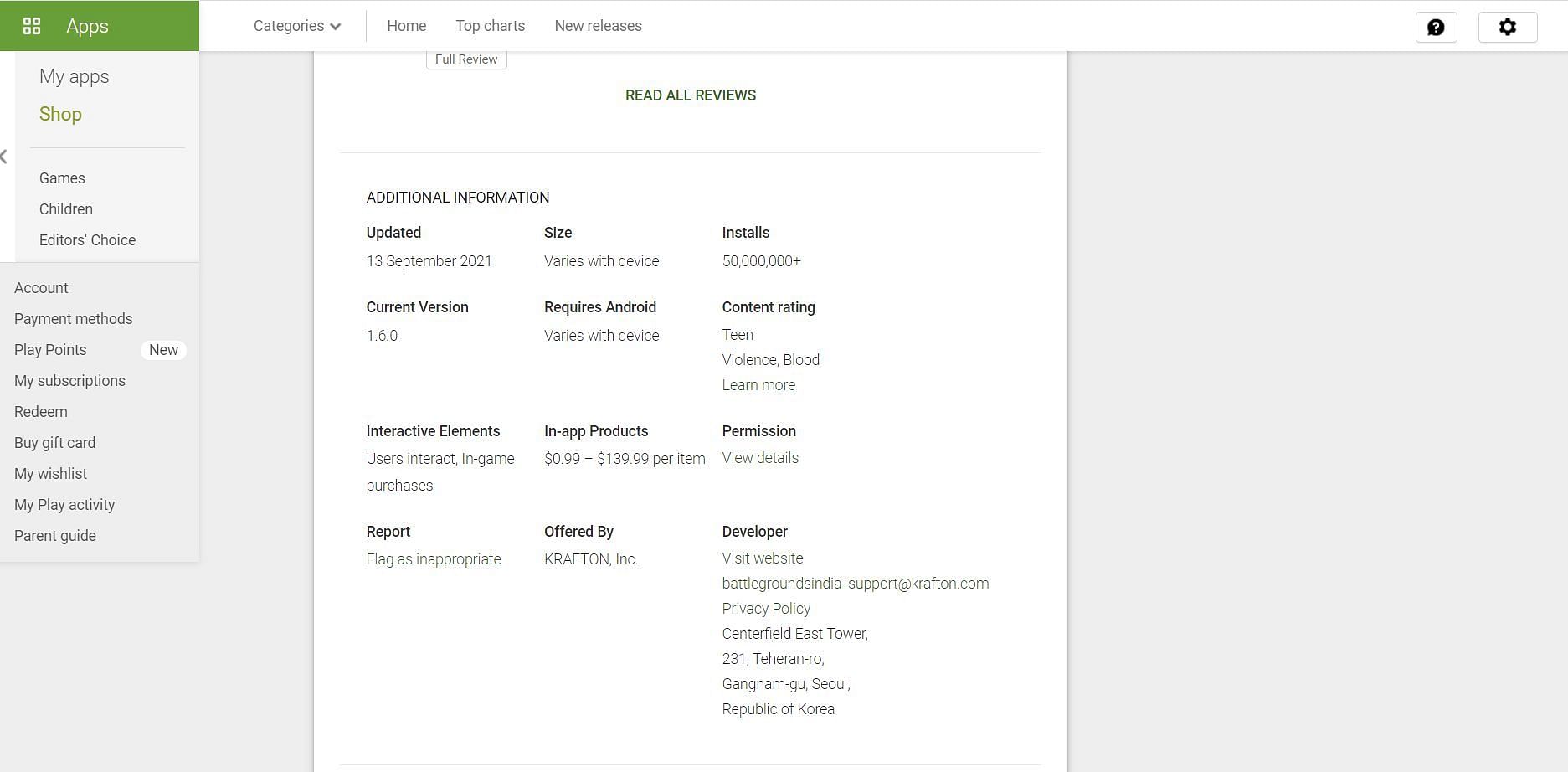The height and width of the screenshot is (772, 1568).
Task: Open the developer Privacy Policy
Action: tap(766, 609)
